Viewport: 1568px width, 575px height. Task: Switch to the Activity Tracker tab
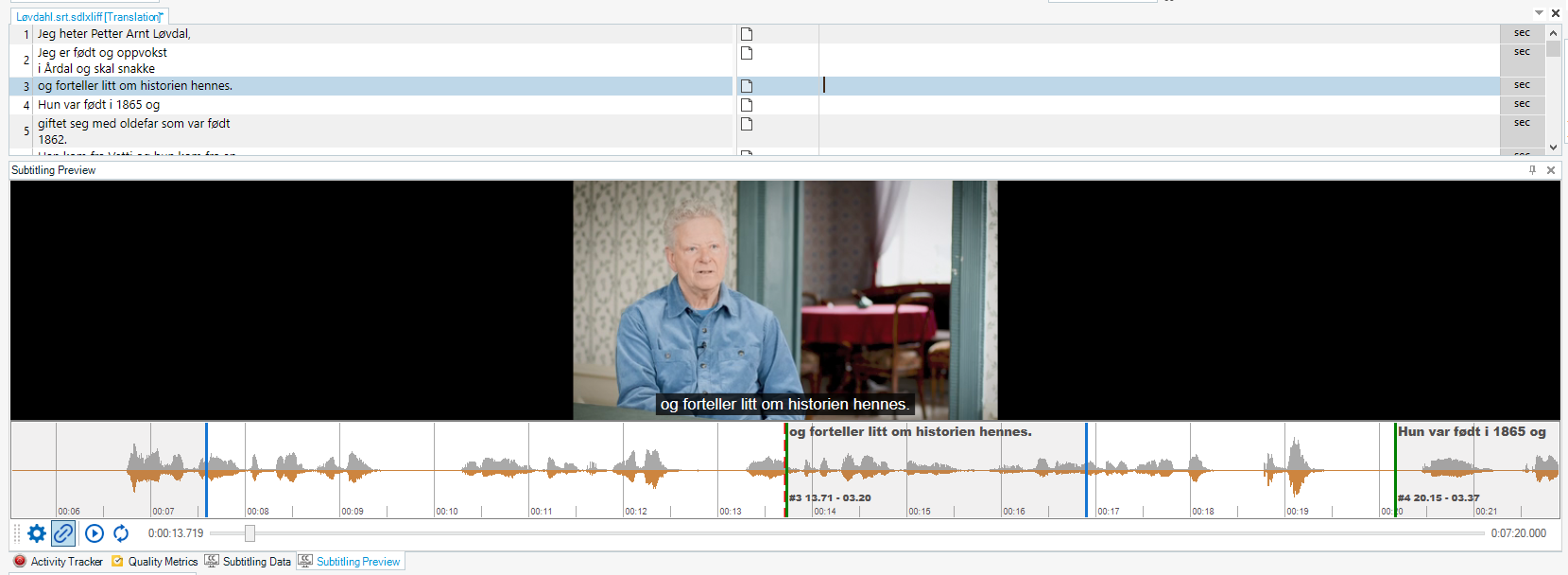tap(58, 562)
